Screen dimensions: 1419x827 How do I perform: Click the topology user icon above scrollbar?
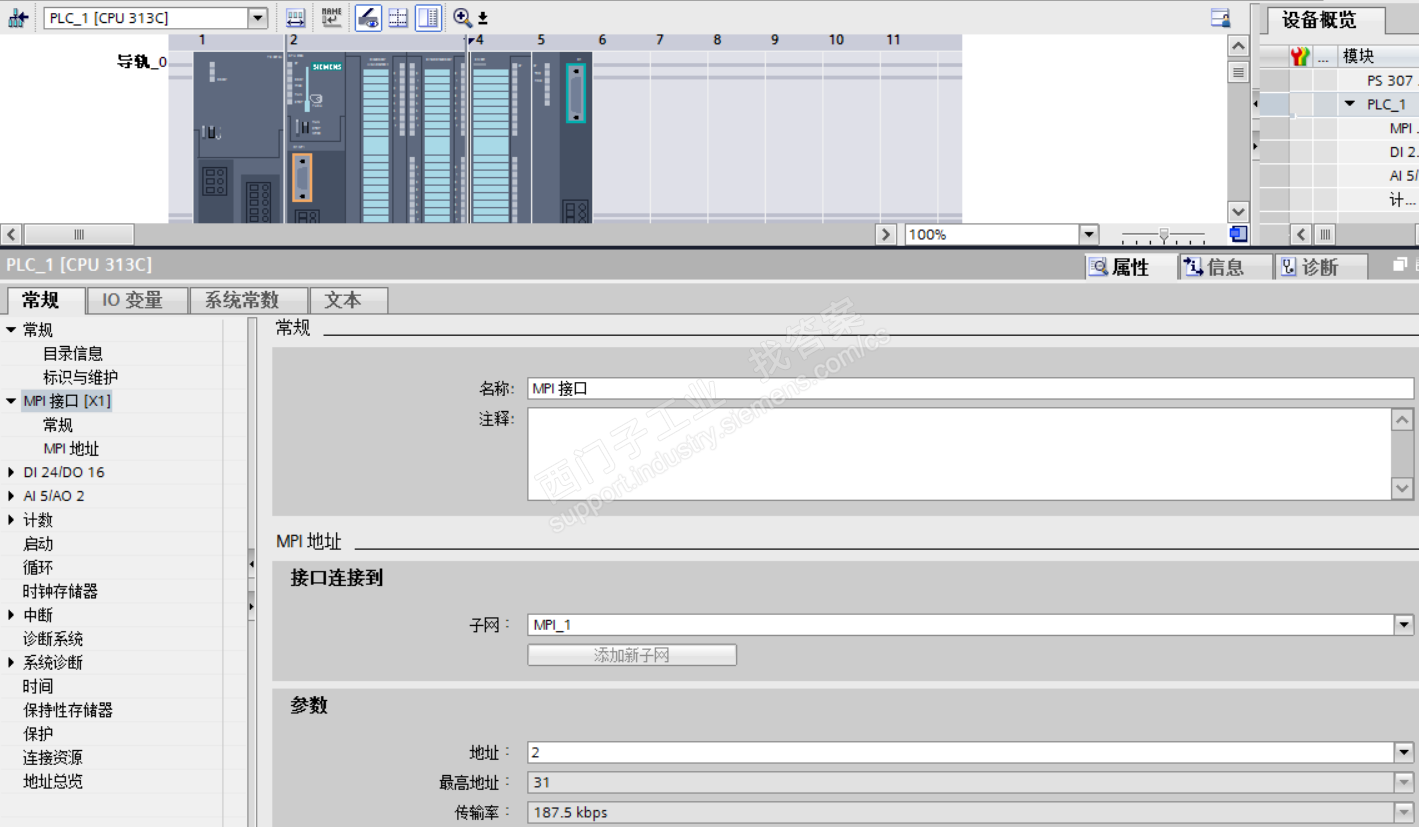point(1220,18)
